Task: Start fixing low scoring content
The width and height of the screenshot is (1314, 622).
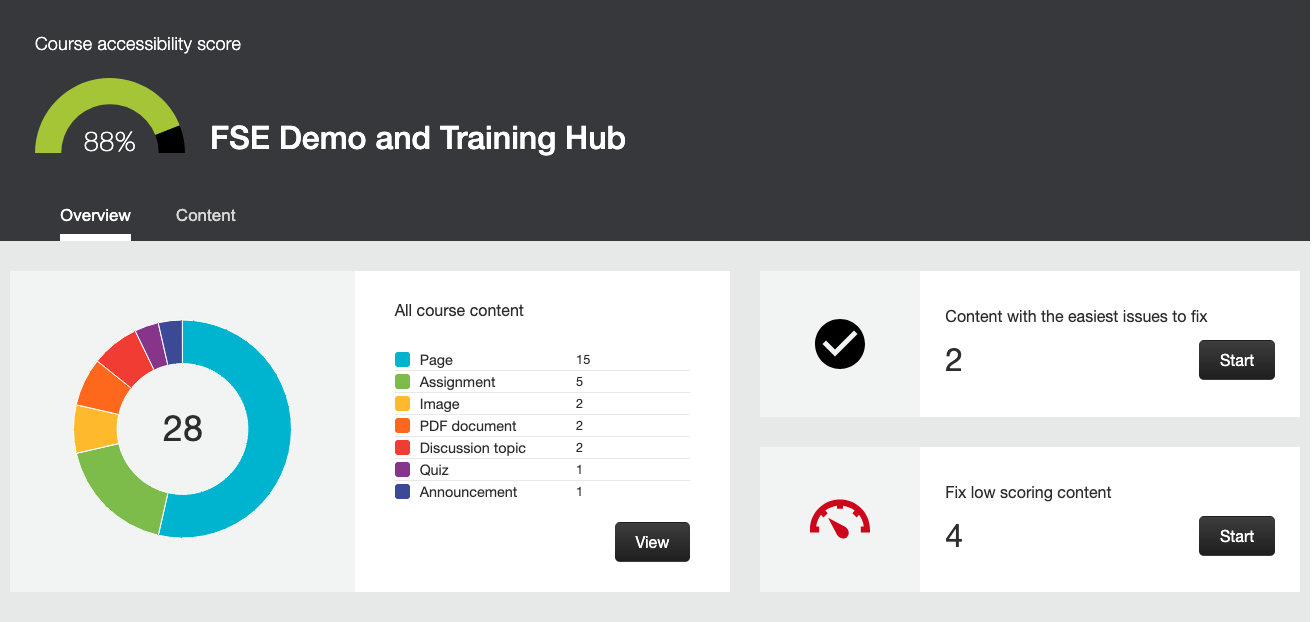Action: 1236,535
